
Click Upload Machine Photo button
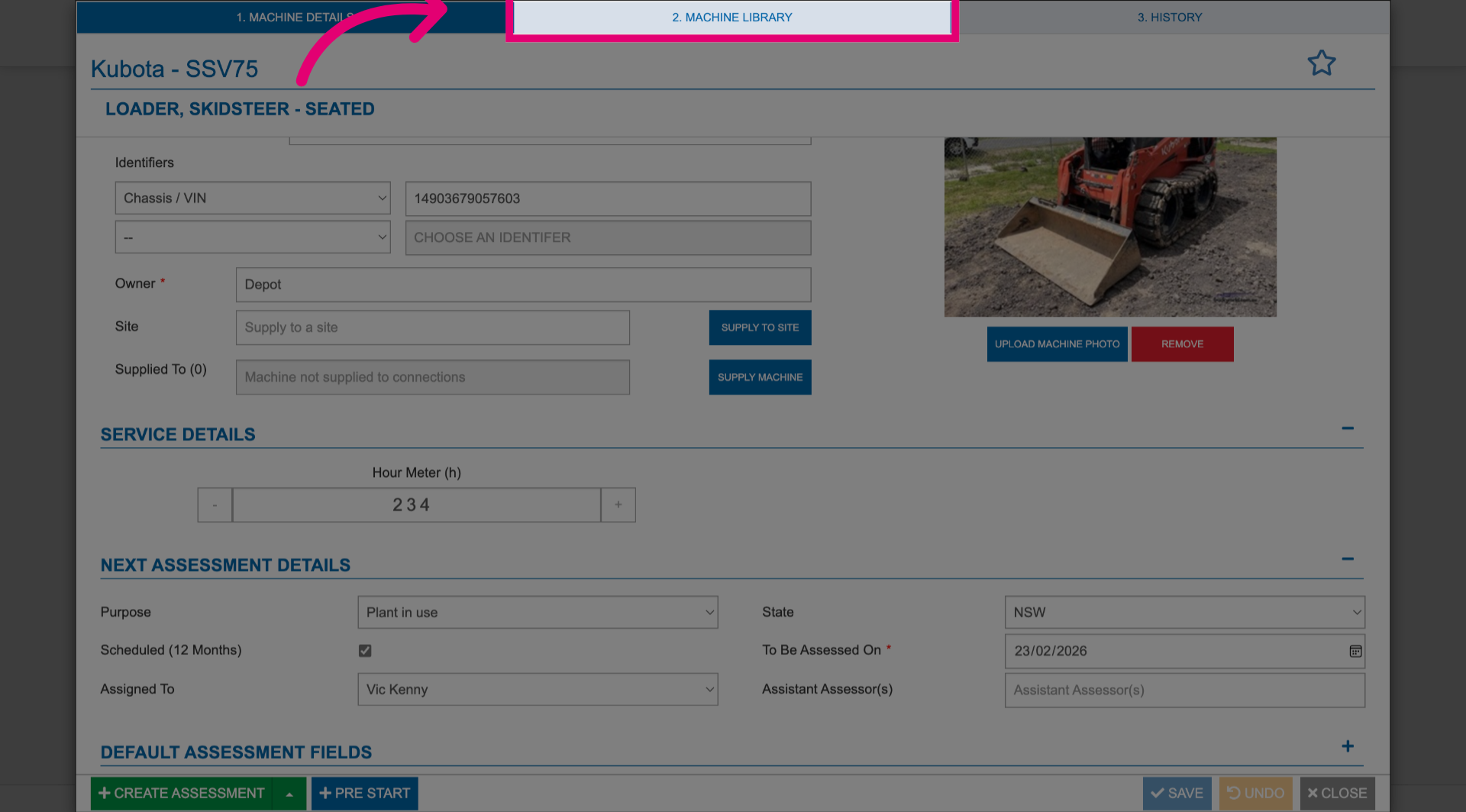1057,344
